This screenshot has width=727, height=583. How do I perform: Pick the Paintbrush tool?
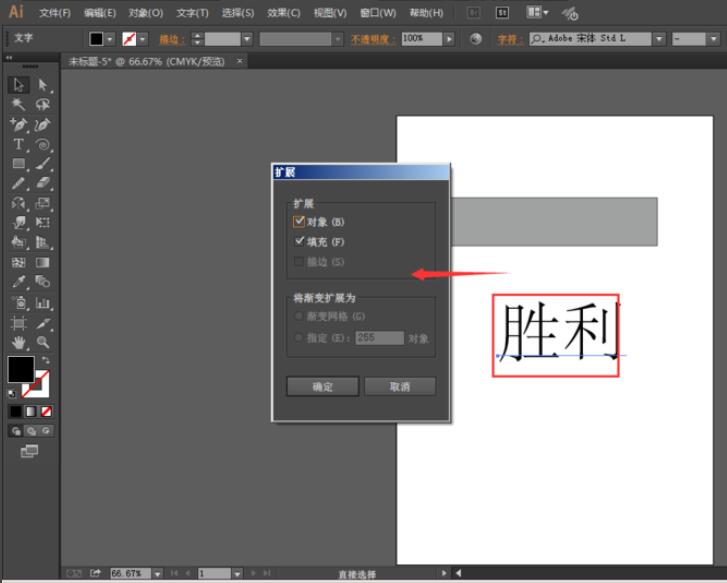(43, 164)
